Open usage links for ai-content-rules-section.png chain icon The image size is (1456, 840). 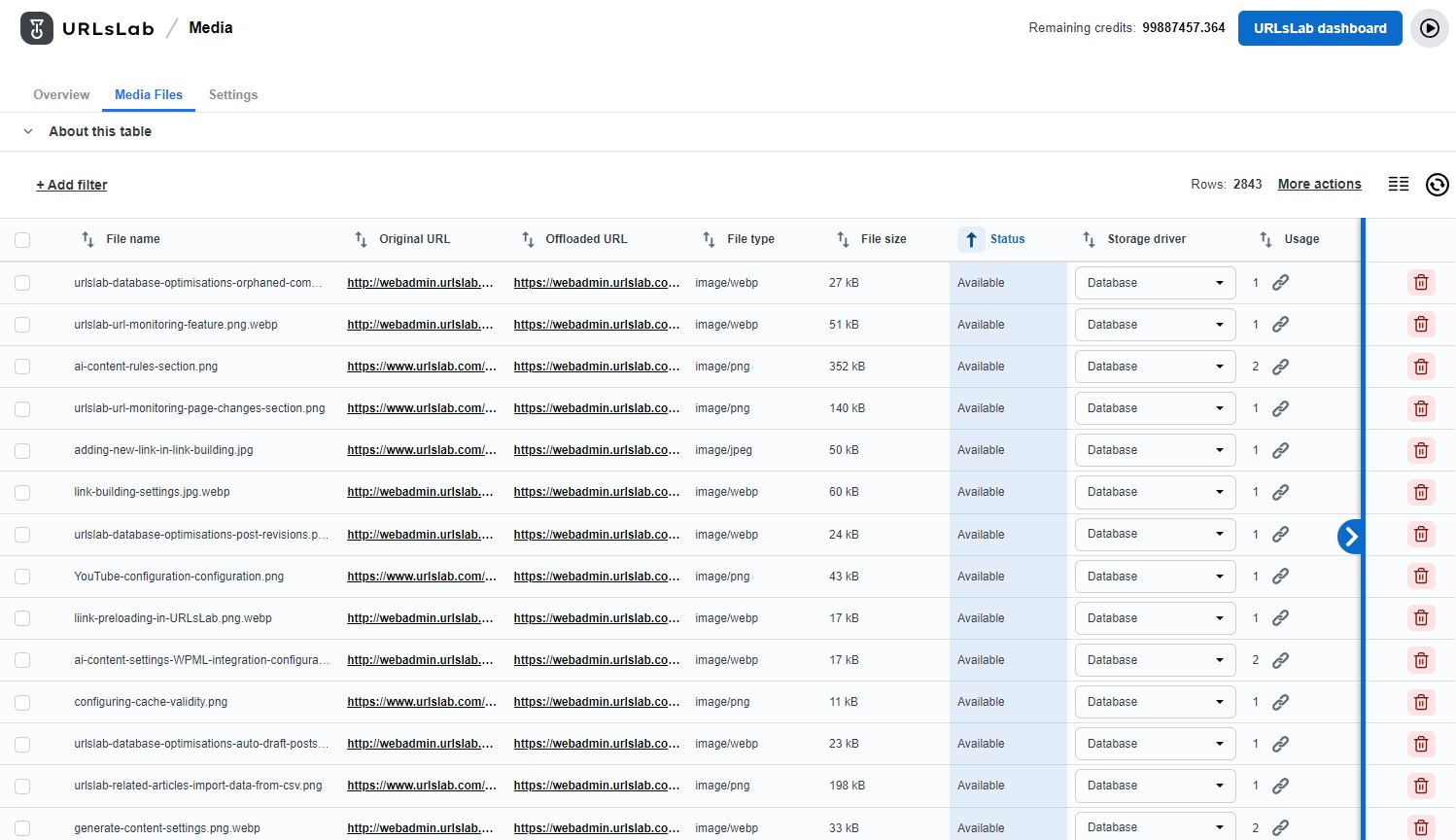point(1280,367)
